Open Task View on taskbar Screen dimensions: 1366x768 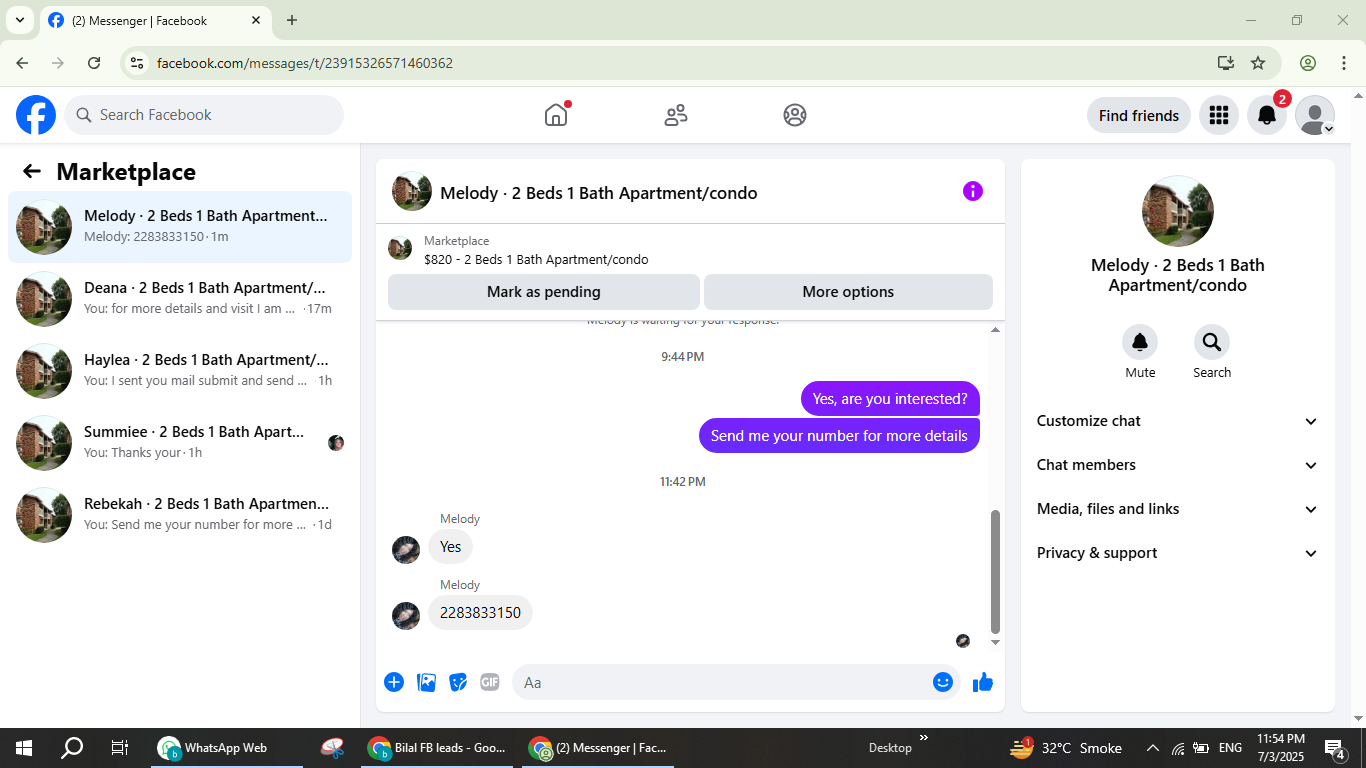(x=120, y=748)
